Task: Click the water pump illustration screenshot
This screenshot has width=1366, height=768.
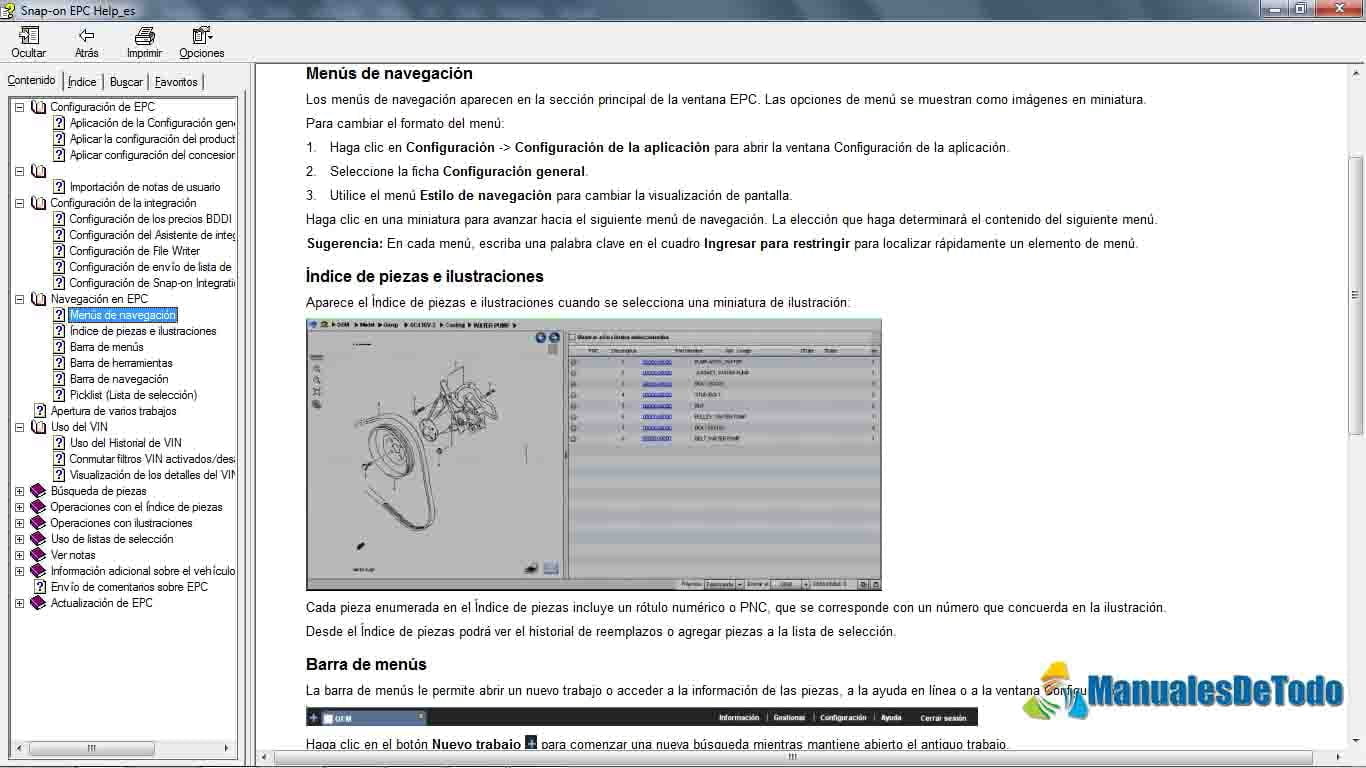Action: pyautogui.click(x=594, y=455)
